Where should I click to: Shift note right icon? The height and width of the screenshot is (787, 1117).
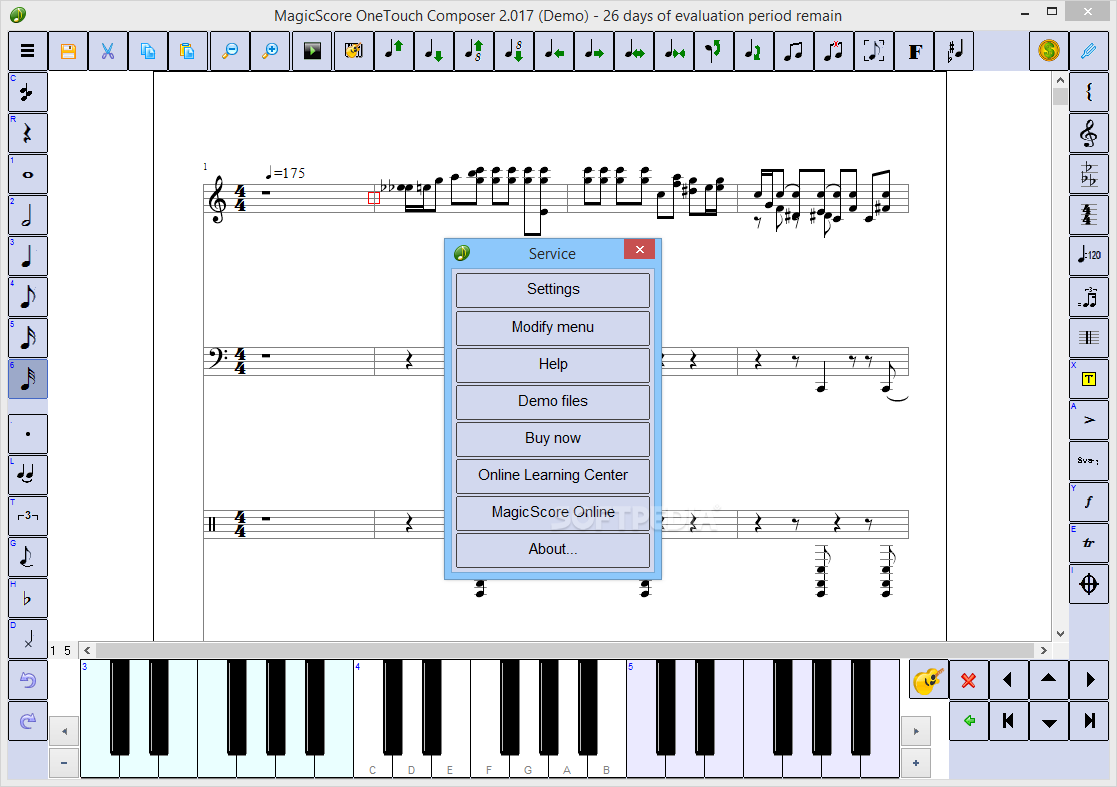point(593,51)
